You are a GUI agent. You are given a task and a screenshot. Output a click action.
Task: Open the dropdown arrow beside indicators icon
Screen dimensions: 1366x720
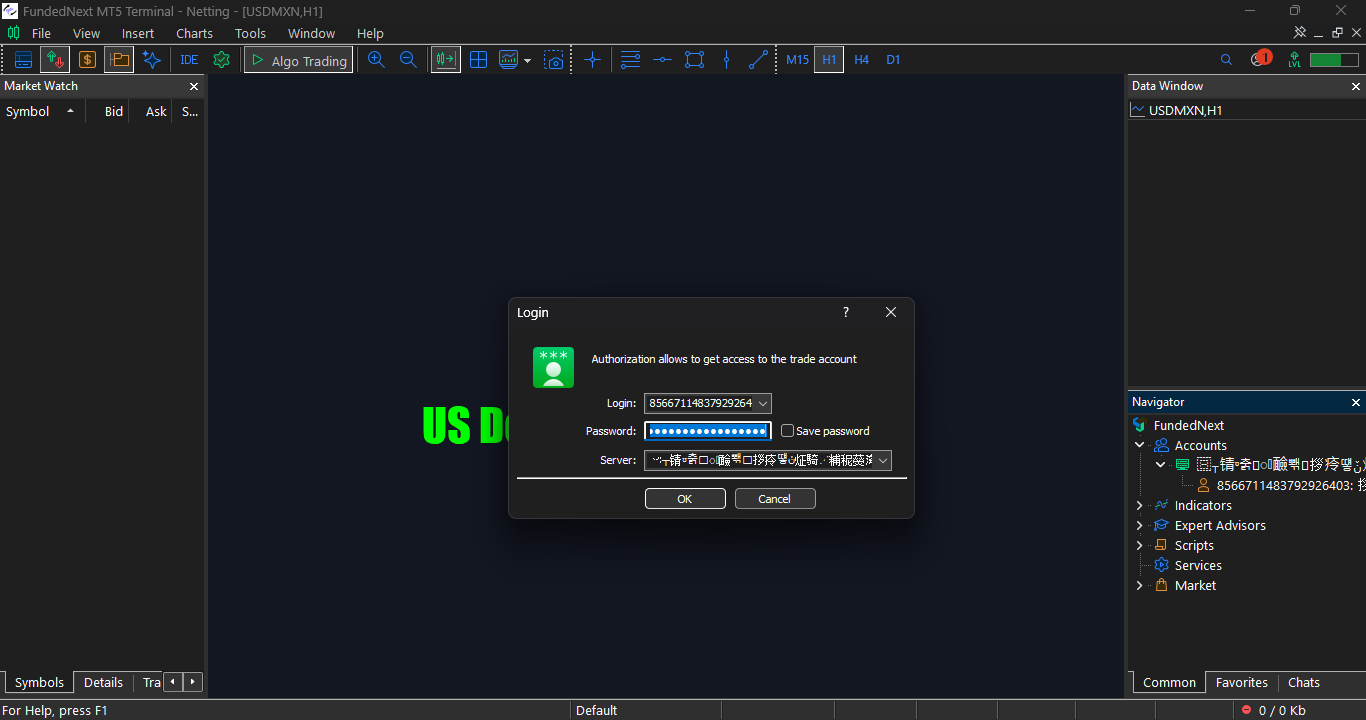528,60
